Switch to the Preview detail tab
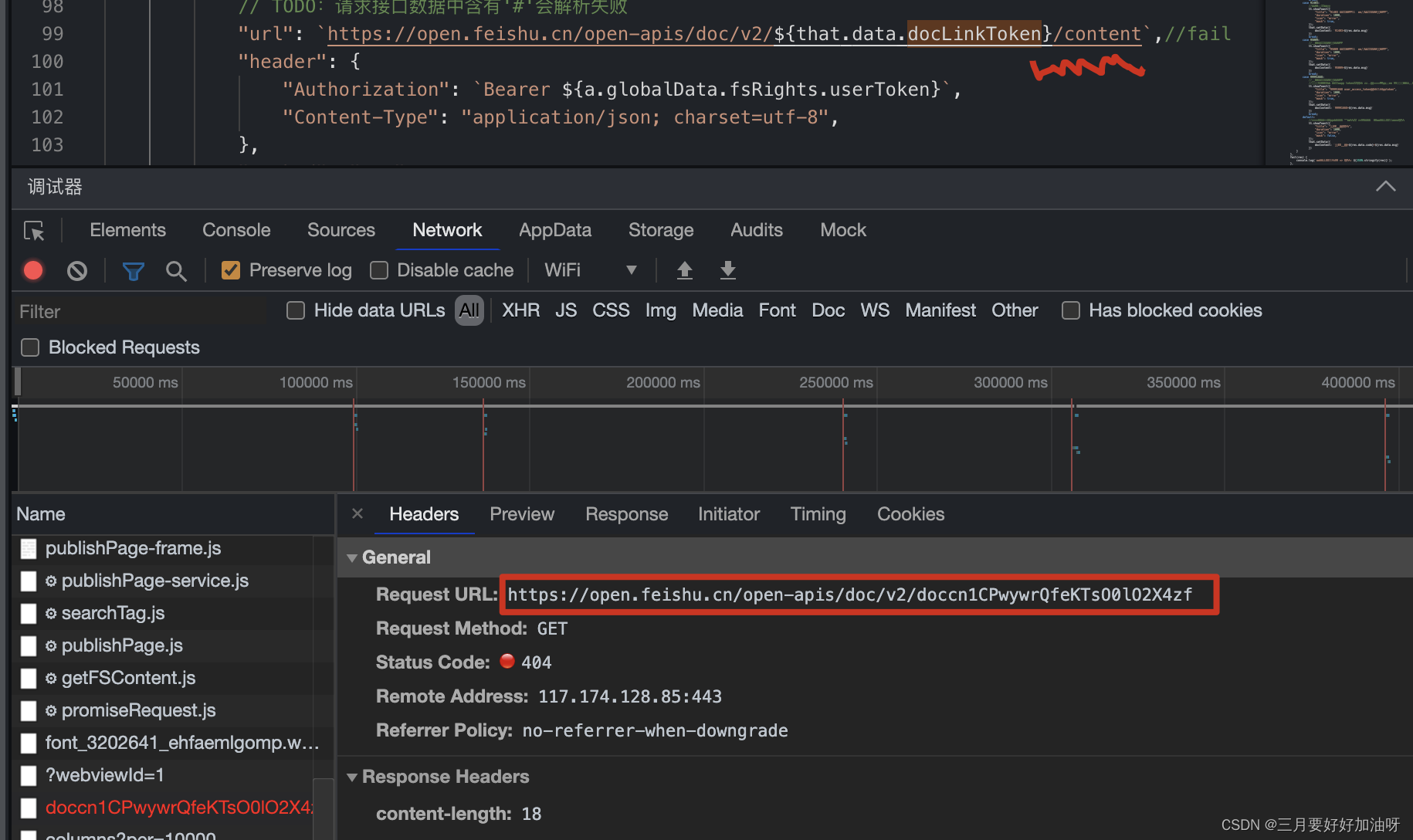The width and height of the screenshot is (1413, 840). [x=522, y=514]
